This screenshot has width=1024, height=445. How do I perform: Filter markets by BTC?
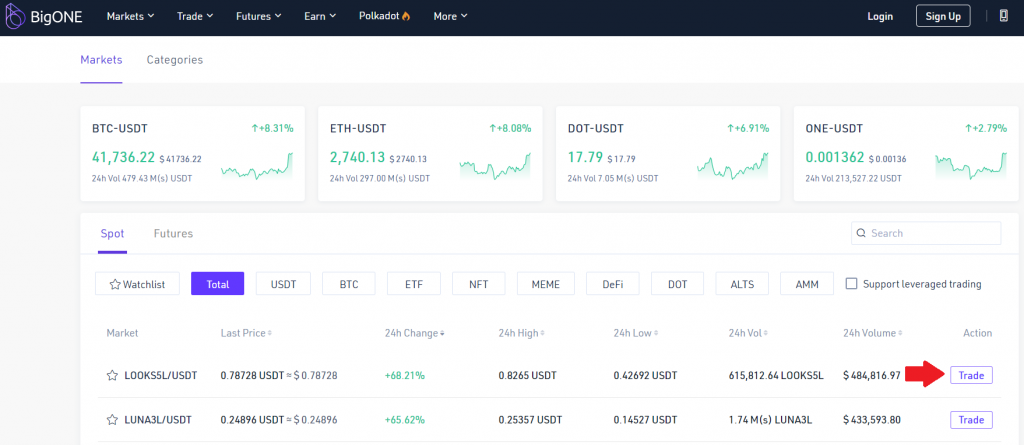(349, 284)
